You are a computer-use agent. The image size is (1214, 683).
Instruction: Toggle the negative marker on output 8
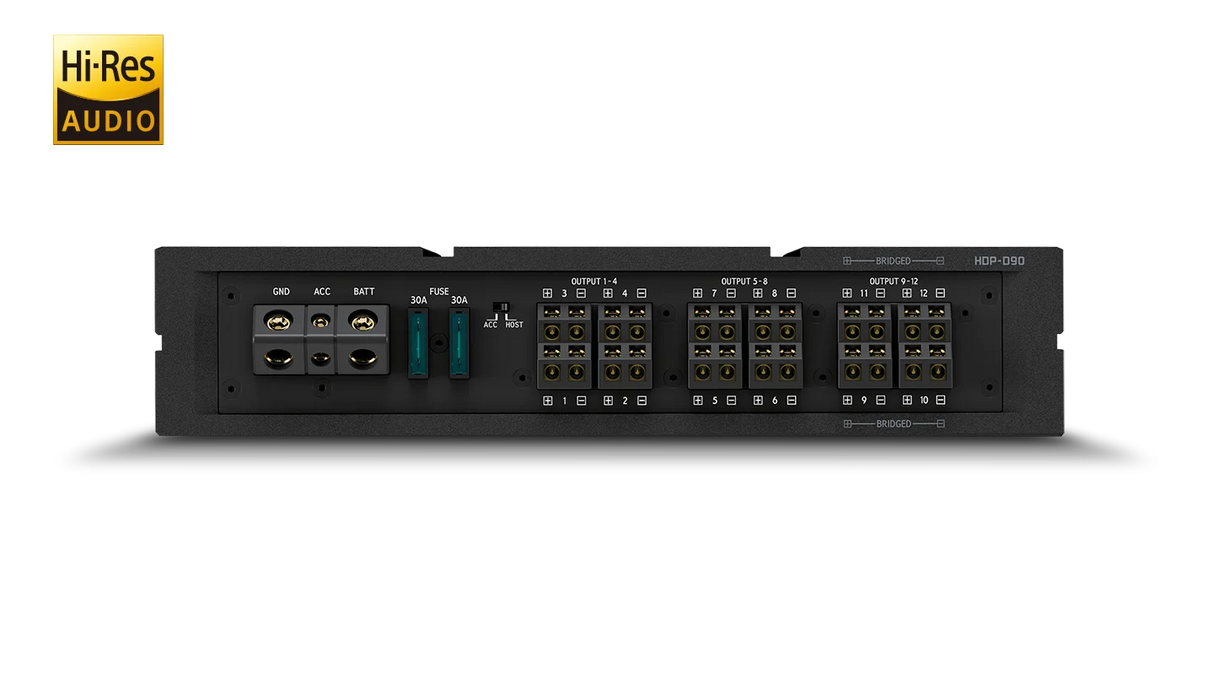[x=790, y=292]
